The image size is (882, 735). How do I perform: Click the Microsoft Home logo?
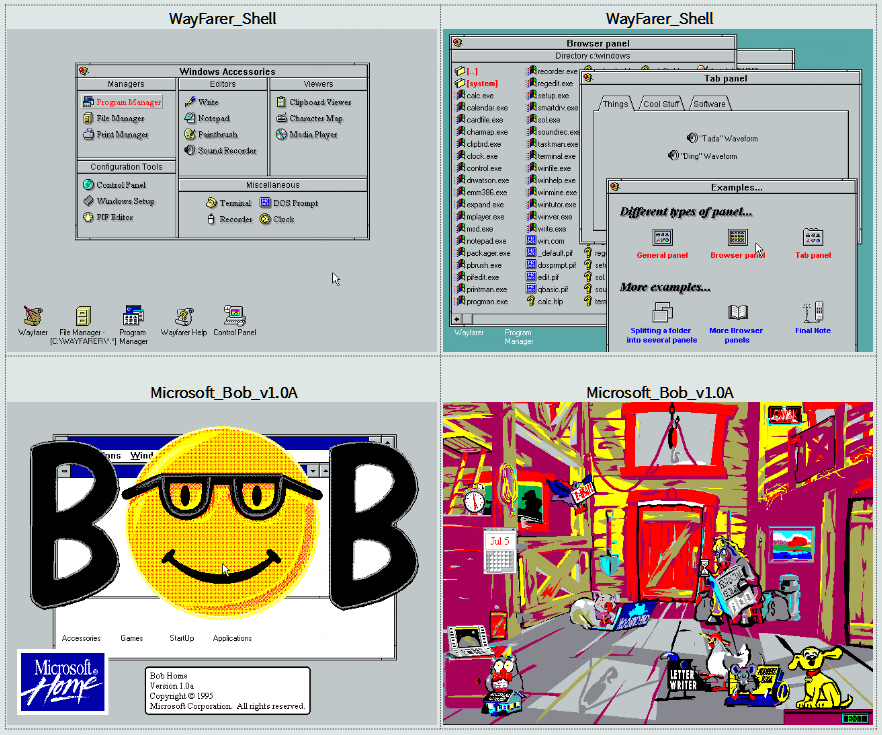click(62, 683)
